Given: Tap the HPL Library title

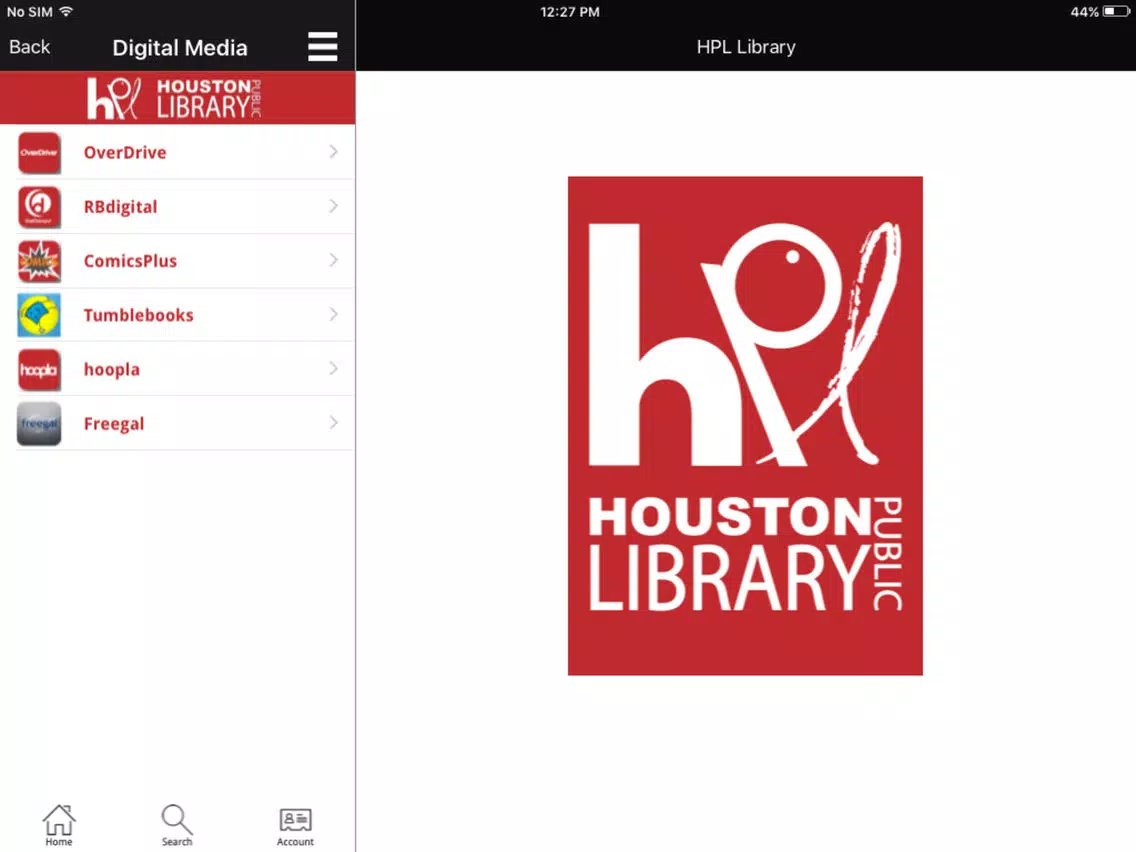Looking at the screenshot, I should click(x=746, y=47).
